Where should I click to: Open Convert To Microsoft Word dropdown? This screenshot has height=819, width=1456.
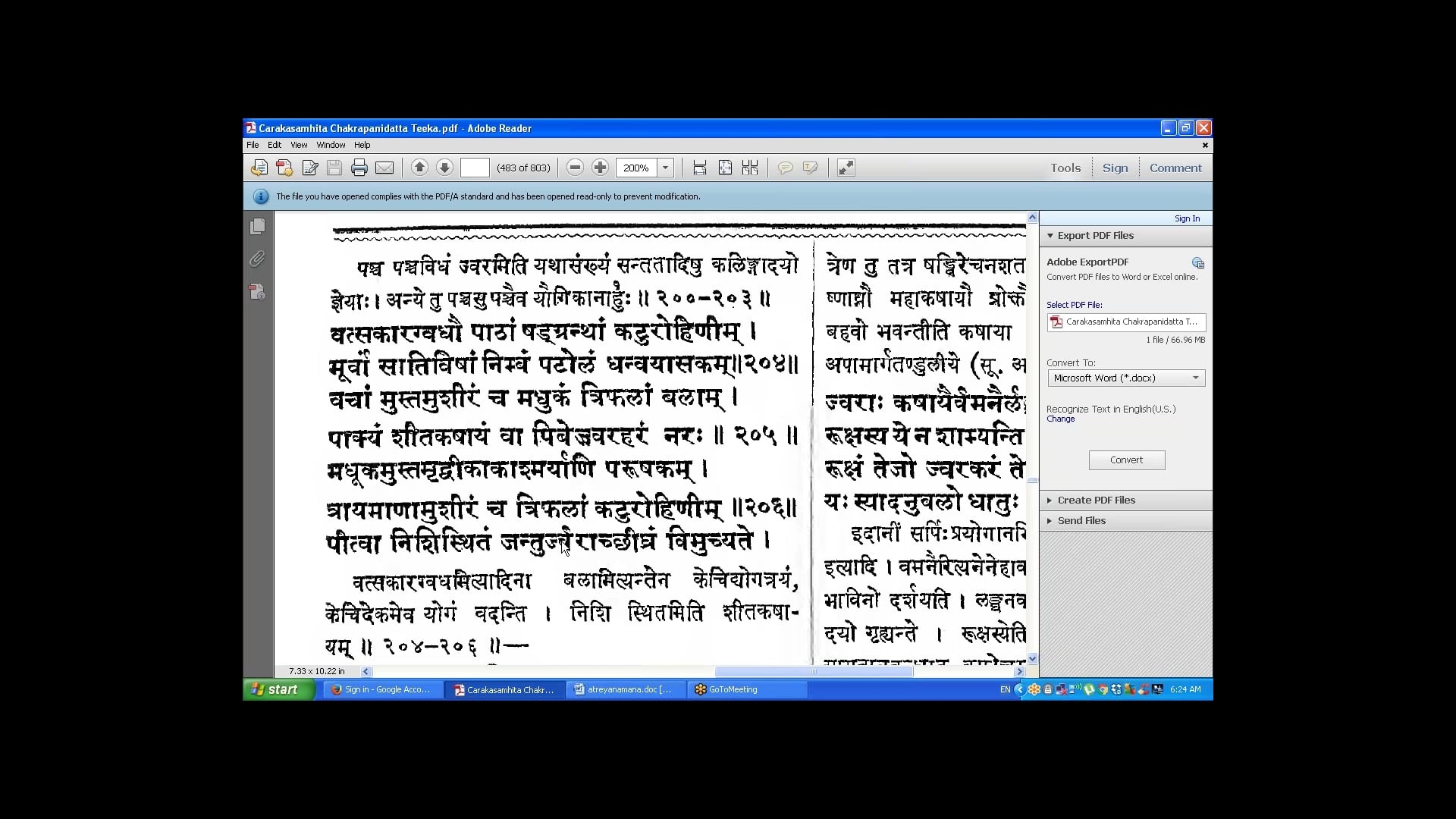click(1126, 378)
